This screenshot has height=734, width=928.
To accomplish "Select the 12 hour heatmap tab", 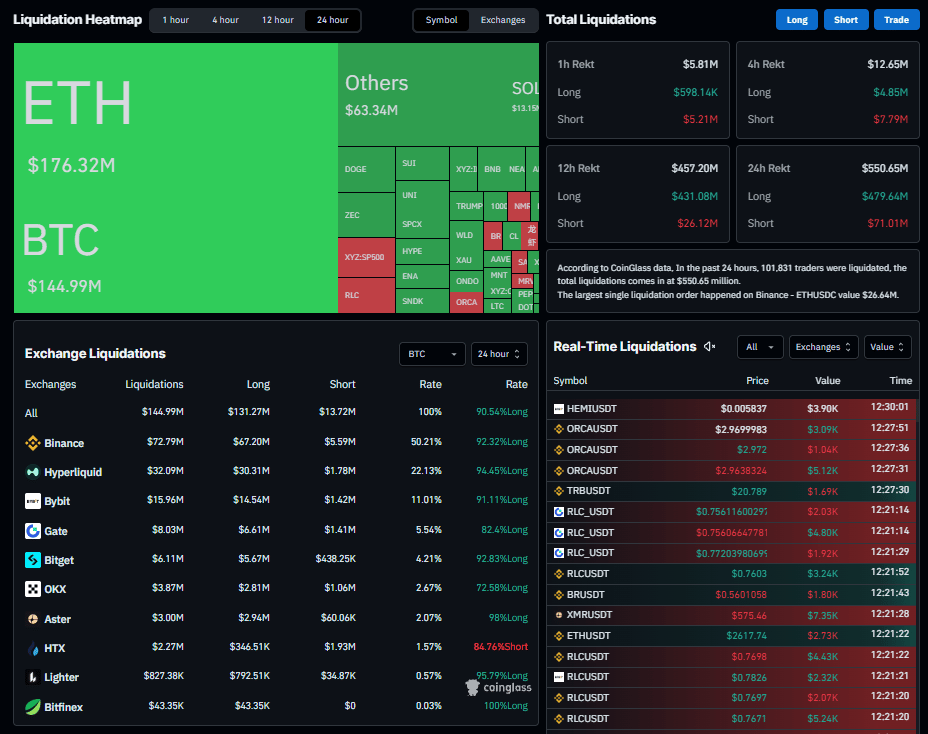I will [x=278, y=20].
